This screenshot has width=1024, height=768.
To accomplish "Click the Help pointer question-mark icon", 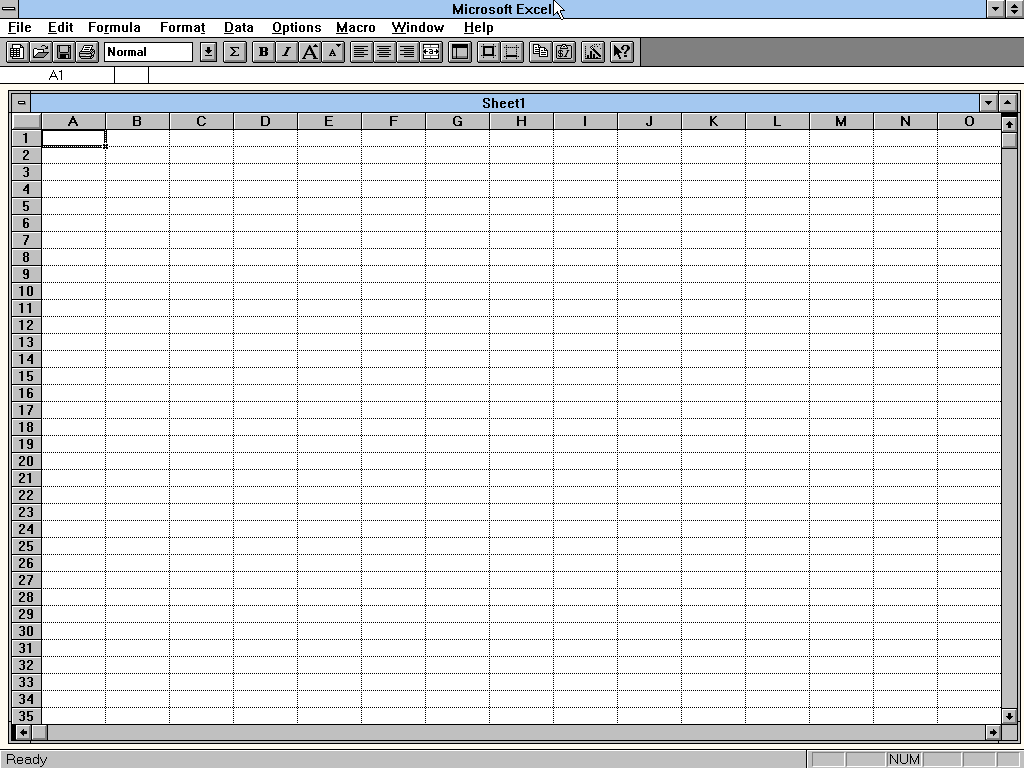I will point(622,52).
